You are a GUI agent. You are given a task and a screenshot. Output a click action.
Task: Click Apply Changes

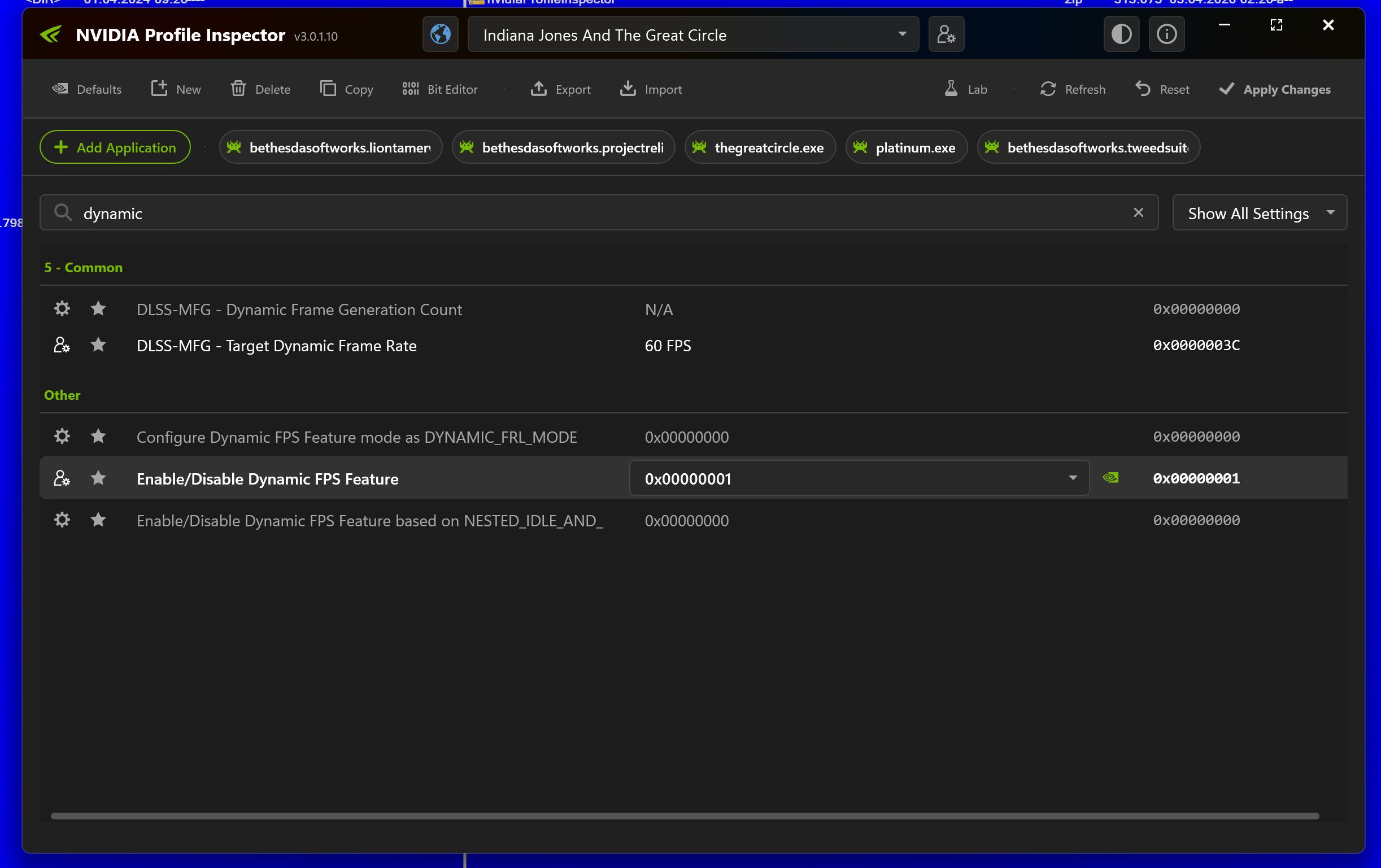coord(1274,89)
